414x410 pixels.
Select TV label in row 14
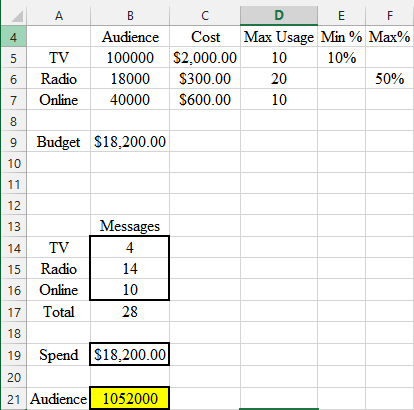59,248
